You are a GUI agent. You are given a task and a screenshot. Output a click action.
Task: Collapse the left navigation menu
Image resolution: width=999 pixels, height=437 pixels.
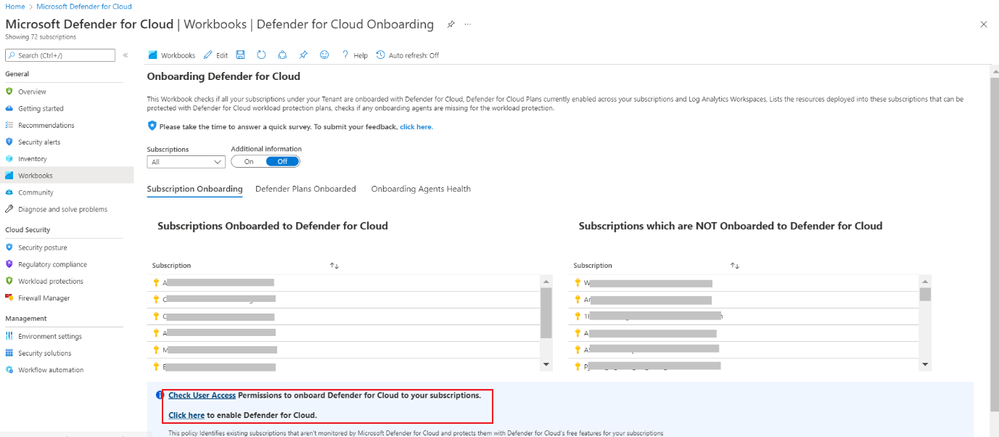pos(126,55)
